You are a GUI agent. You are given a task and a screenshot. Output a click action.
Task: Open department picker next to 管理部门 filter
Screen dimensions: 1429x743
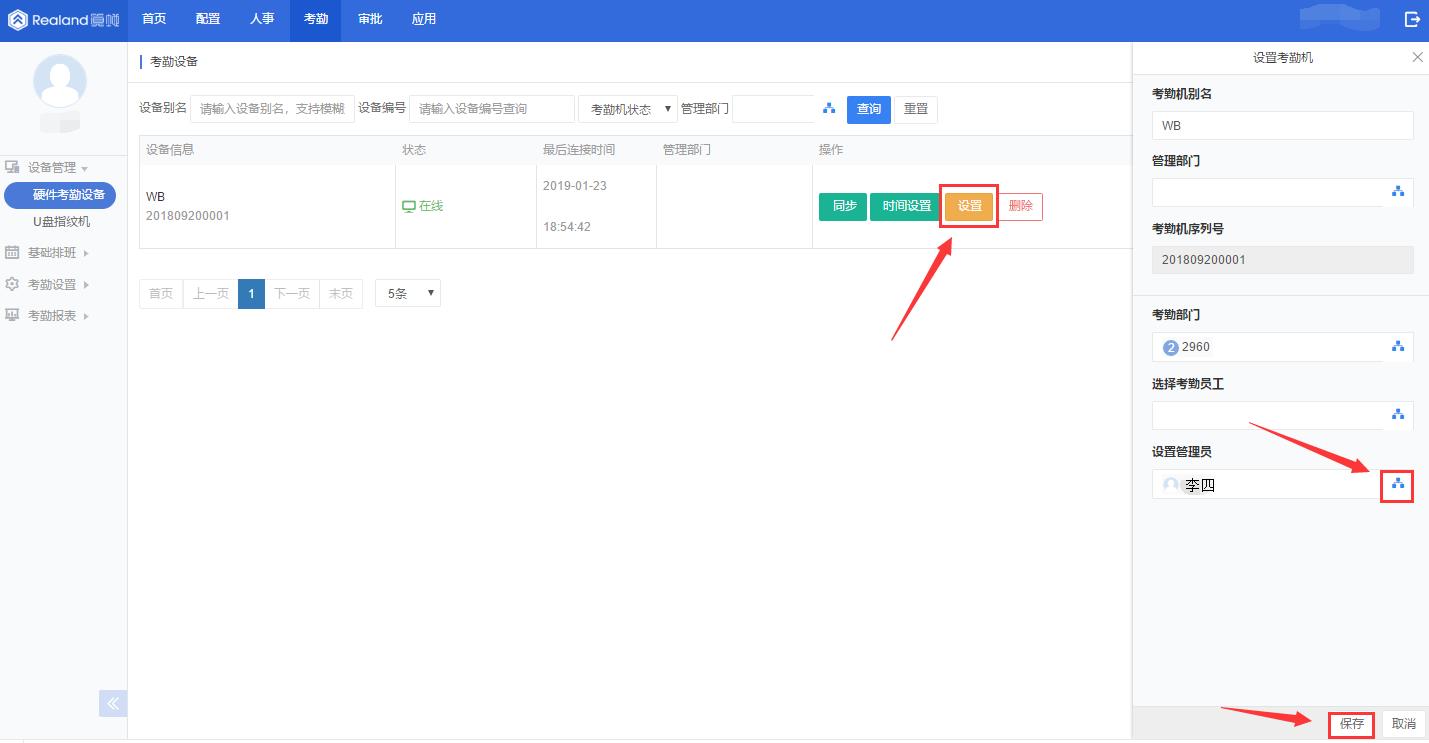tap(828, 109)
